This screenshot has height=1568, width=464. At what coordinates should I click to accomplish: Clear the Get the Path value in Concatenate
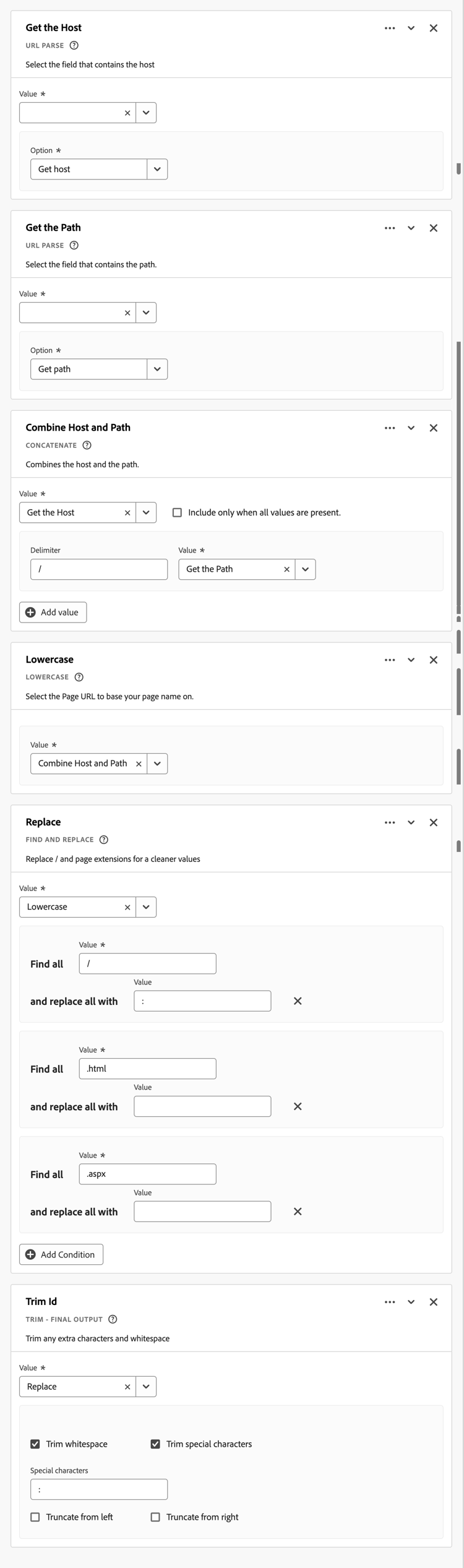tap(286, 569)
